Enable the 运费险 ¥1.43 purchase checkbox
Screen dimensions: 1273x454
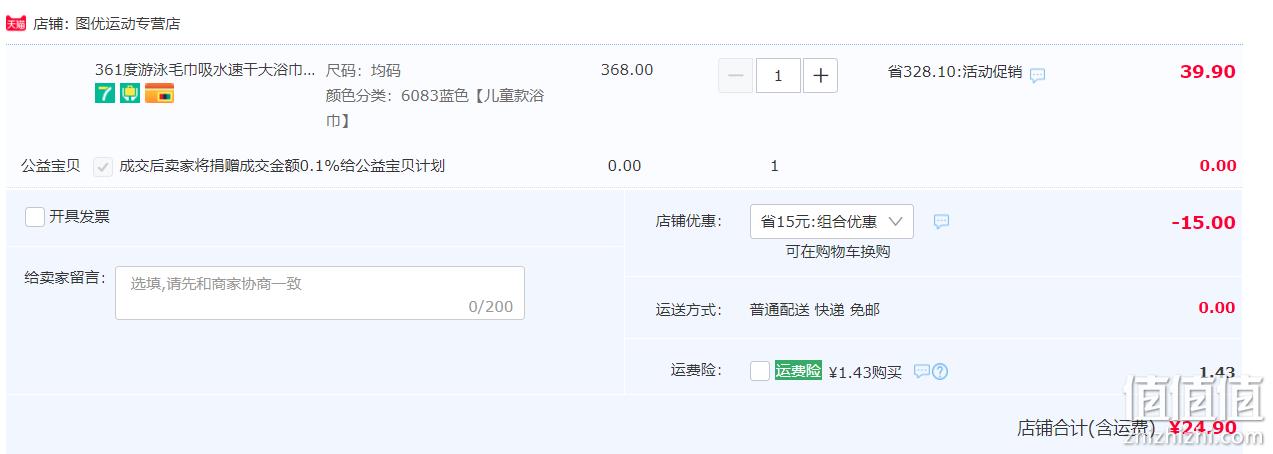coord(760,371)
